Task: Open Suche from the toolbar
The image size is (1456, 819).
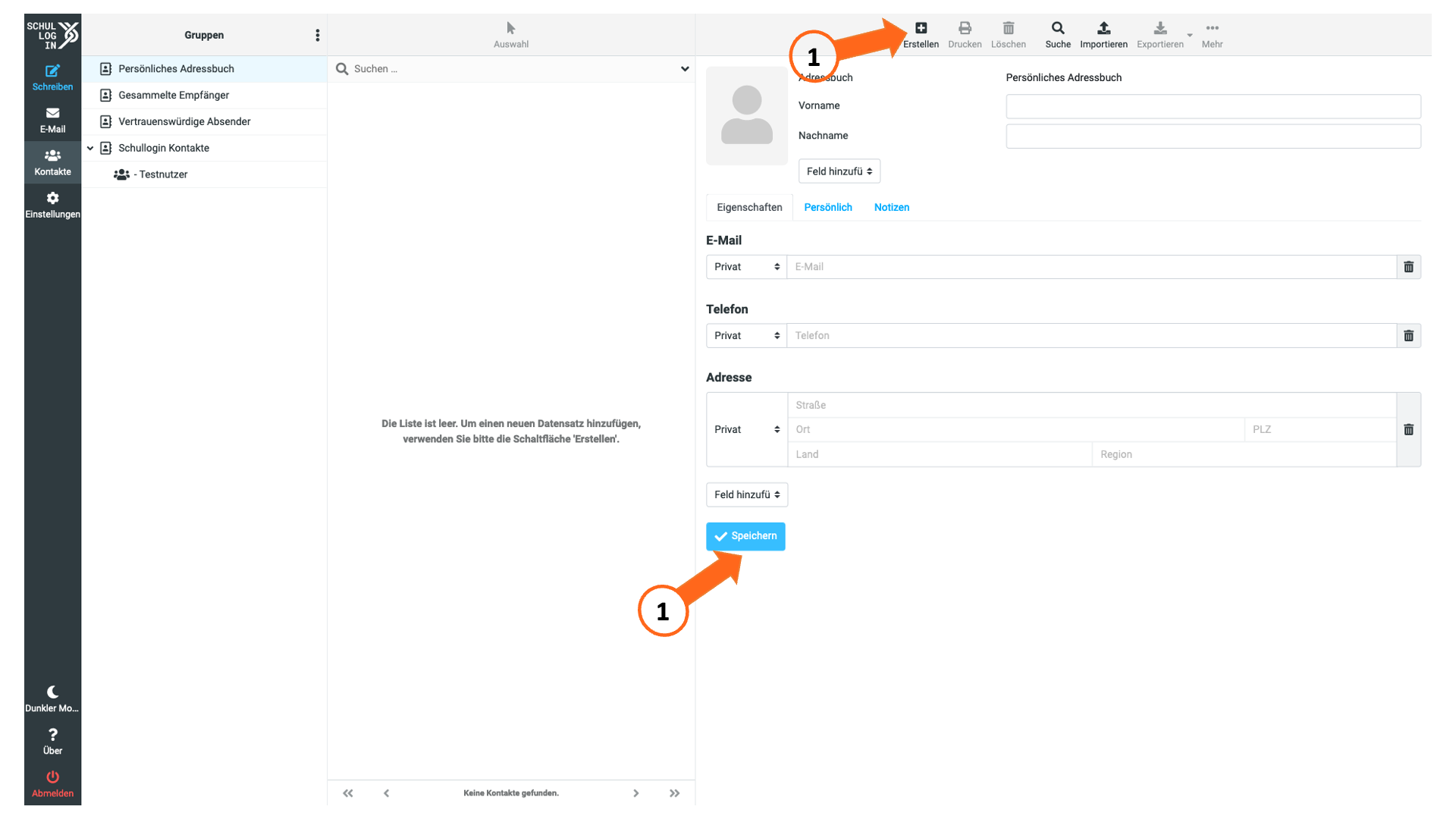Action: (1058, 35)
